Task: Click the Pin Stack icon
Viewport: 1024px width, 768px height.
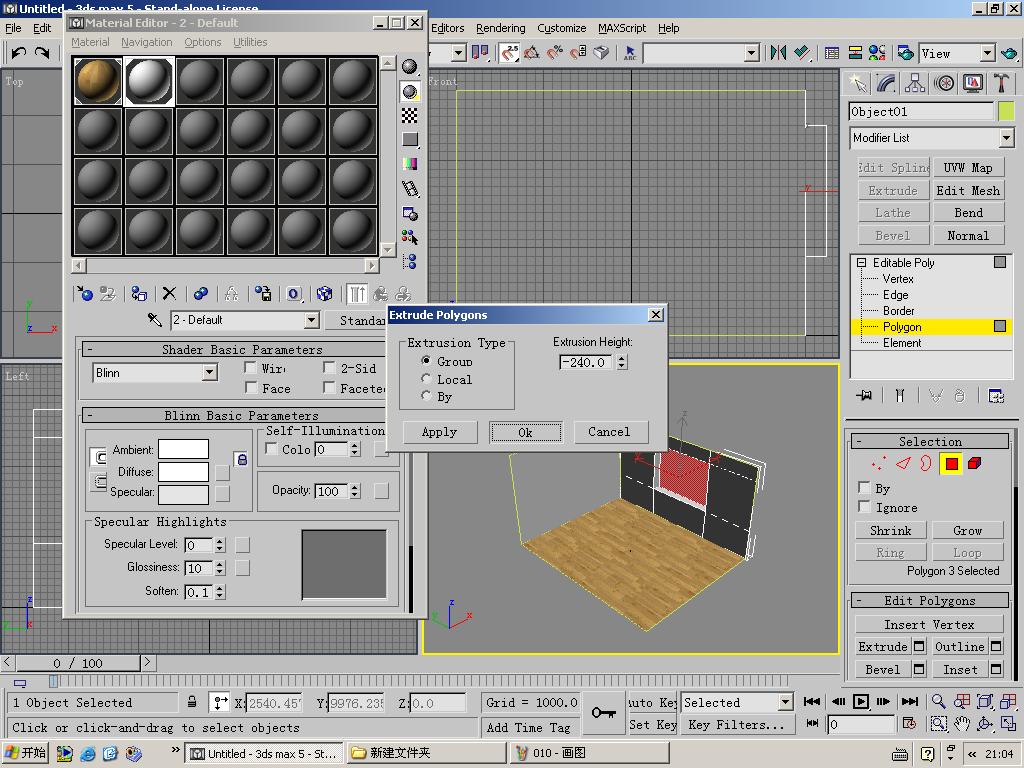Action: [x=864, y=396]
